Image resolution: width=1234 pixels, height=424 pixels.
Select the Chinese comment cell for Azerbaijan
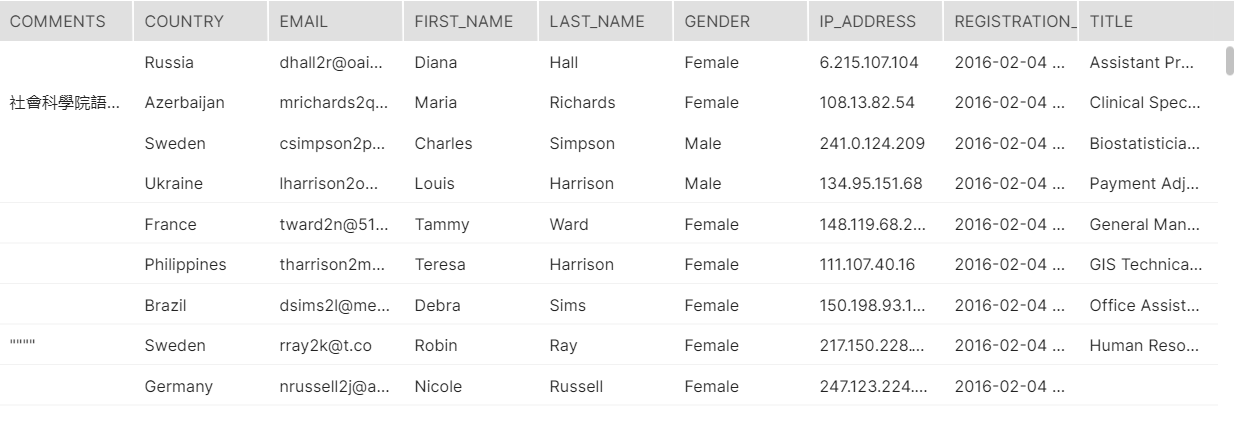tap(65, 103)
